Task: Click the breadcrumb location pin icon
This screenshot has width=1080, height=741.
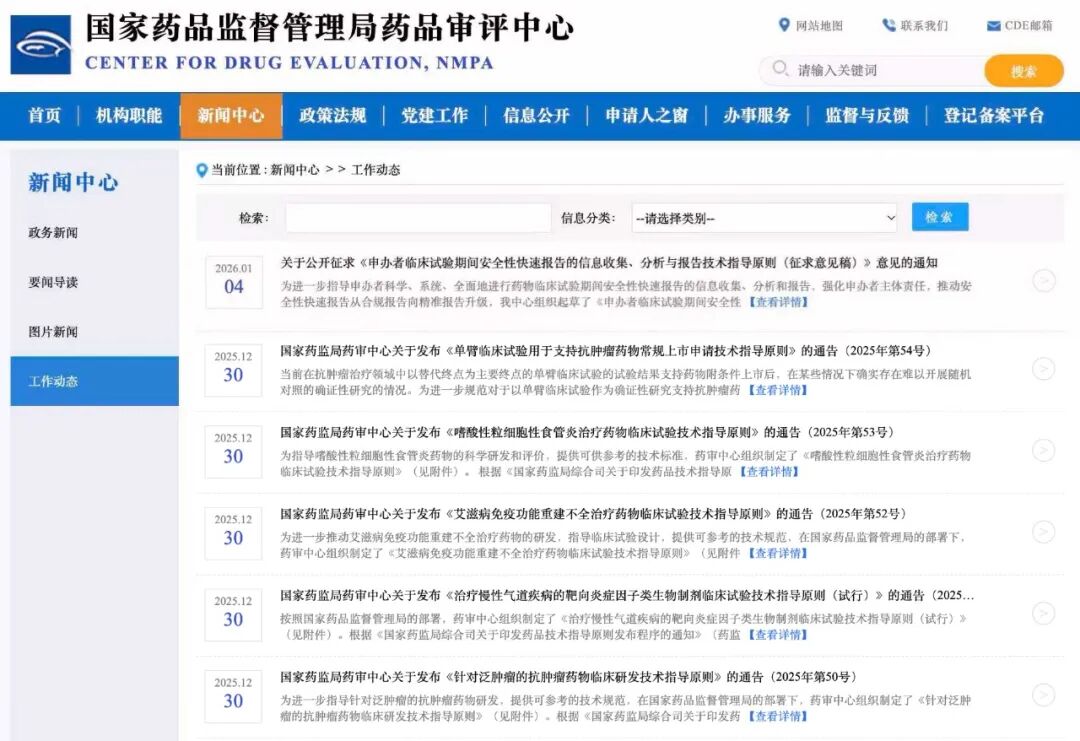Action: coord(202,170)
